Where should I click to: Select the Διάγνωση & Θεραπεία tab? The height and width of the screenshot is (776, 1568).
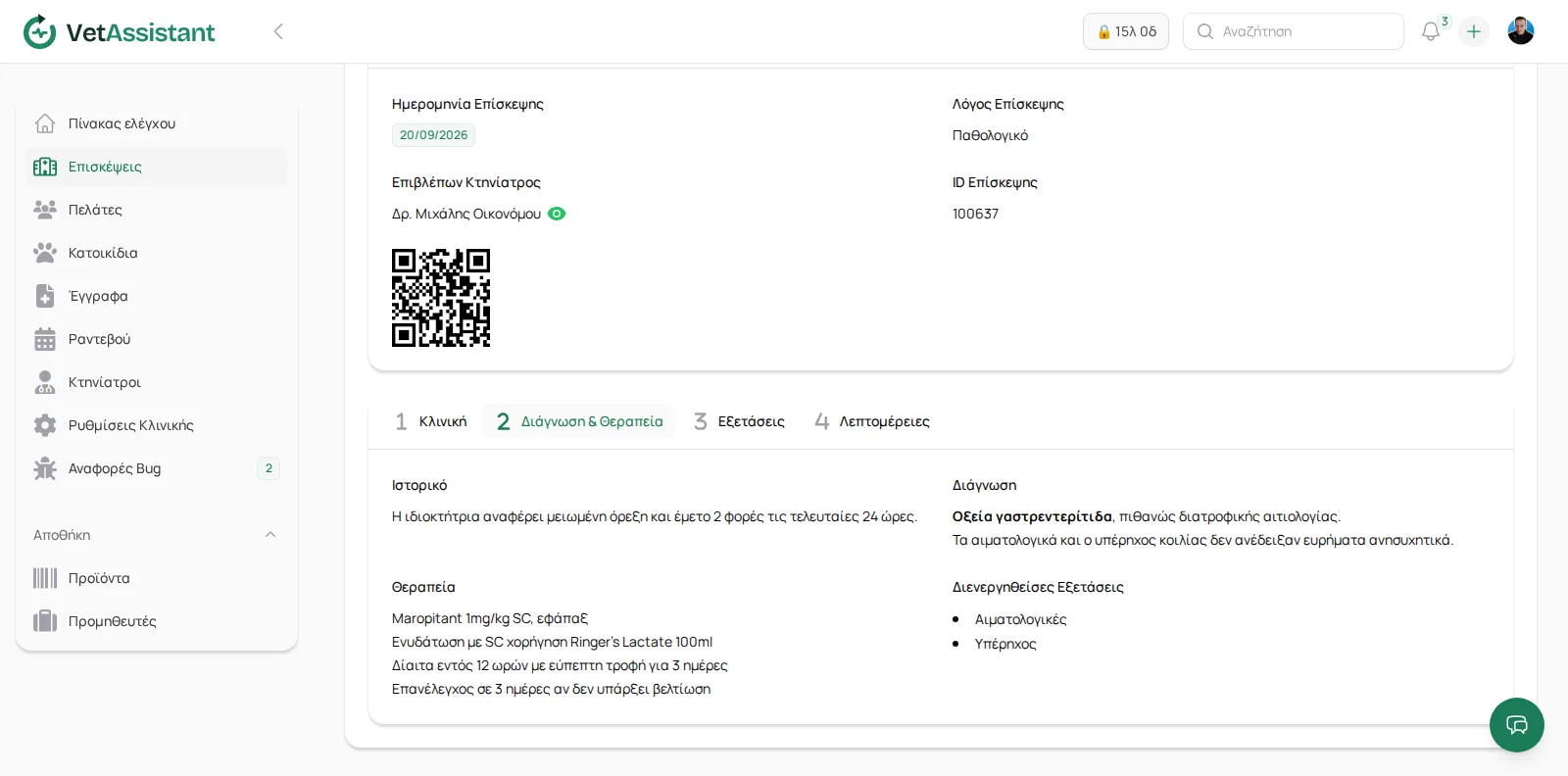pos(579,421)
